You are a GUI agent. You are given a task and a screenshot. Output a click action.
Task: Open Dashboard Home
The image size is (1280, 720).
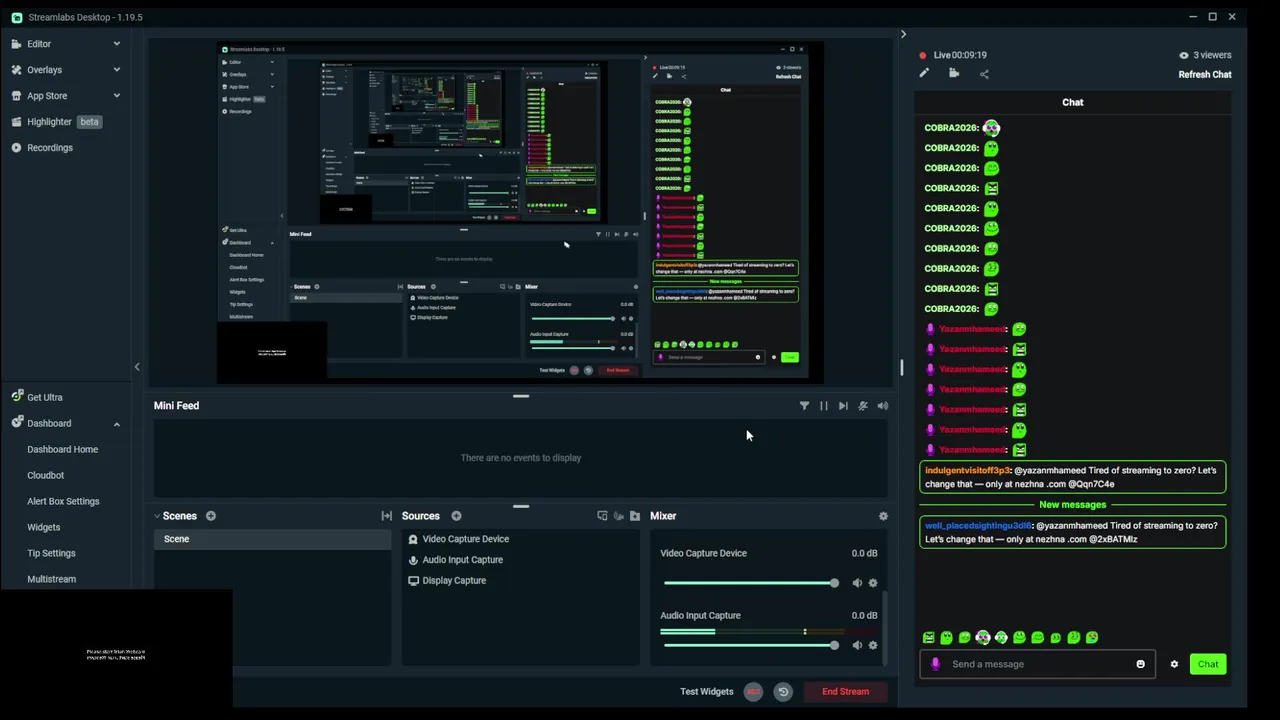[62, 450]
